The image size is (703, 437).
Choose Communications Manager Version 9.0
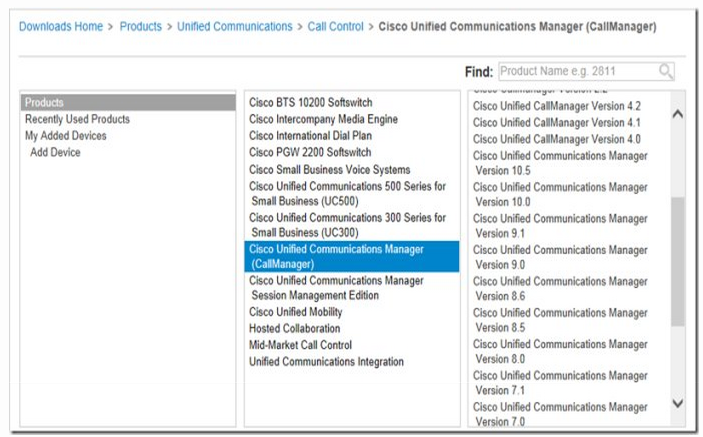[560, 257]
